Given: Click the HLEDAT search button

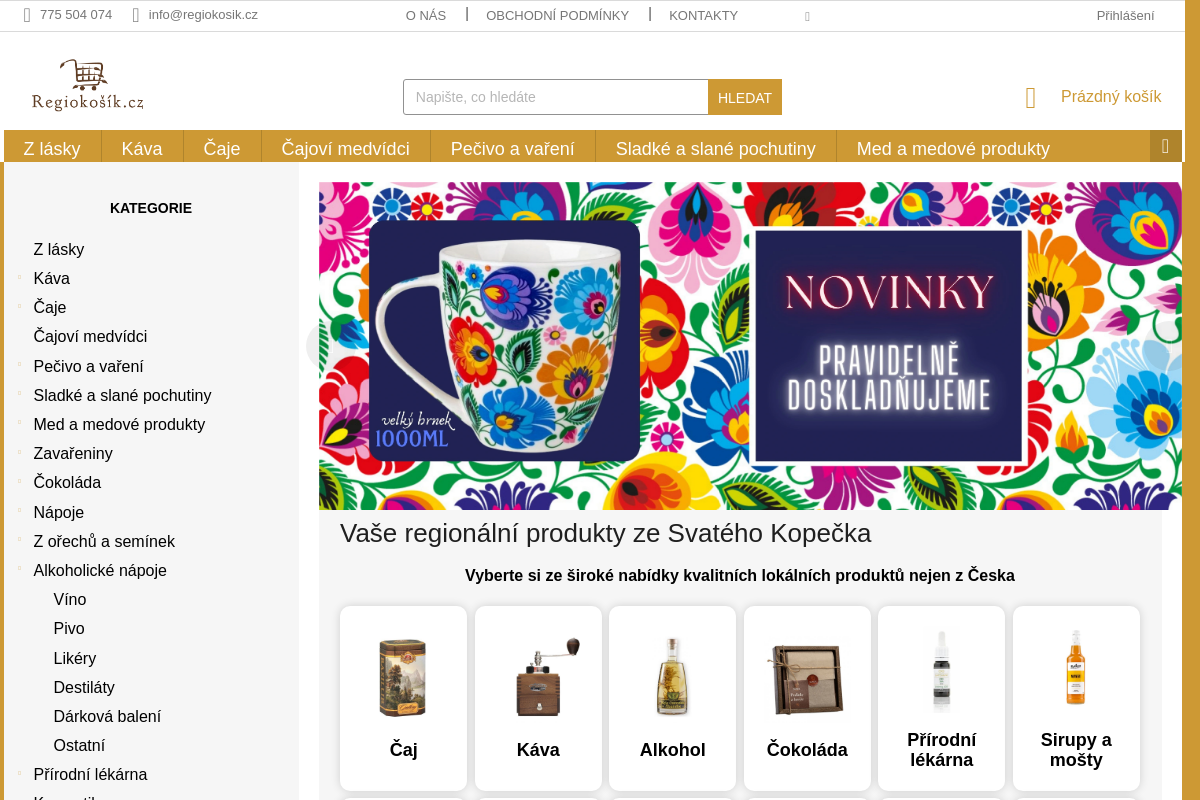Looking at the screenshot, I should tap(745, 97).
